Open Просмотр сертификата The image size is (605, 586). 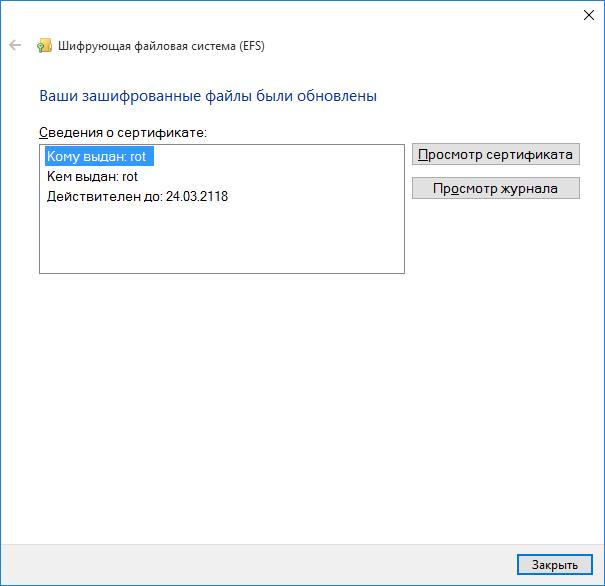[x=495, y=154]
